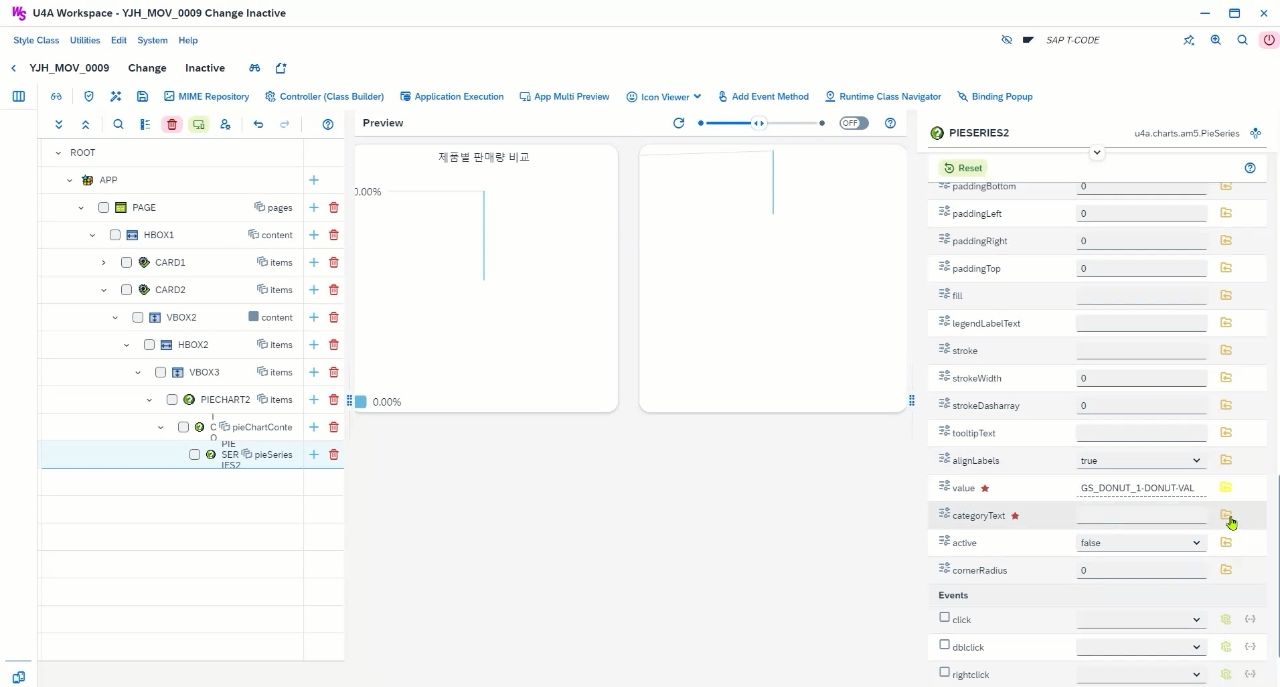Screen dimensions: 1280x687
Task: Open the Utilities menu
Action: tap(85, 40)
